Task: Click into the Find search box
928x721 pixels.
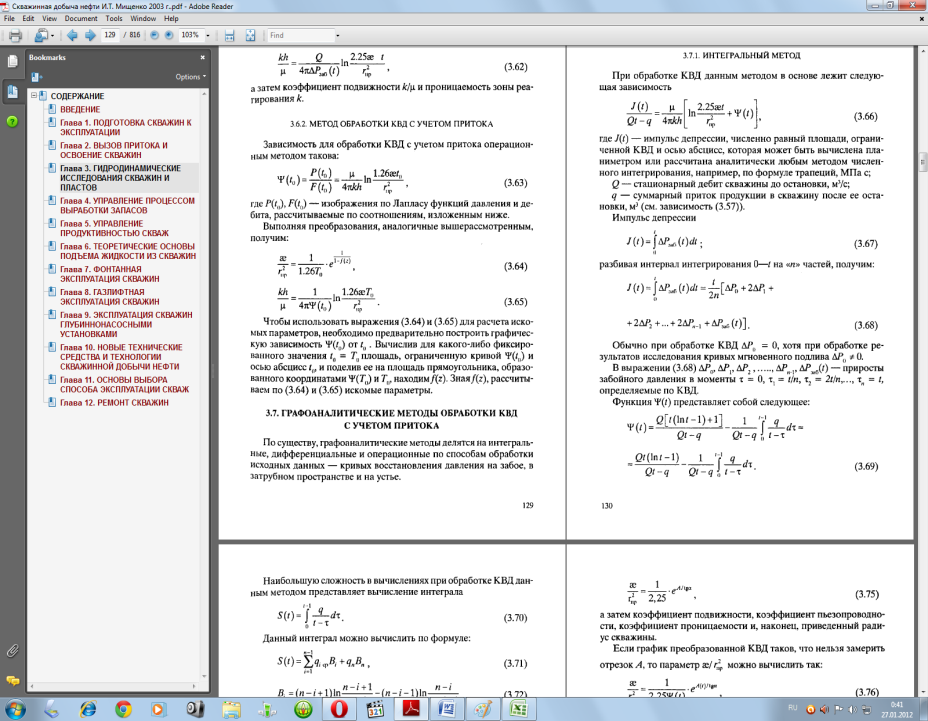Action: [300, 36]
